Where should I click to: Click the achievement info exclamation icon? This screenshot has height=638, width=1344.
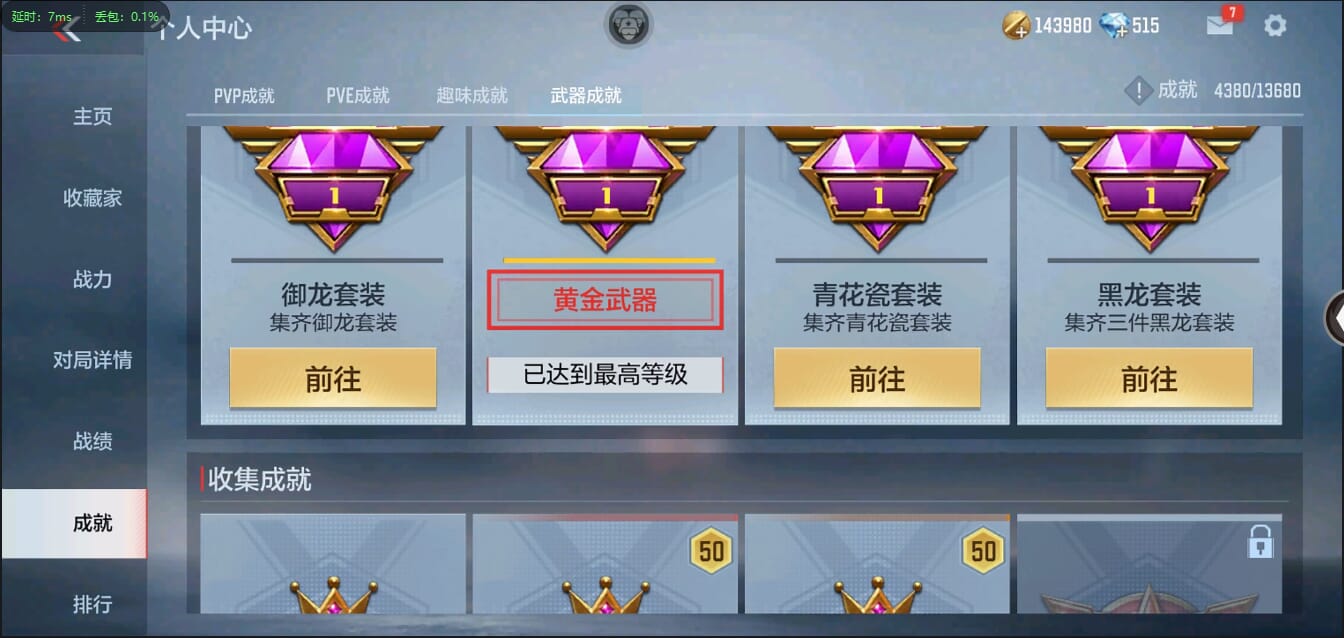[x=1139, y=91]
